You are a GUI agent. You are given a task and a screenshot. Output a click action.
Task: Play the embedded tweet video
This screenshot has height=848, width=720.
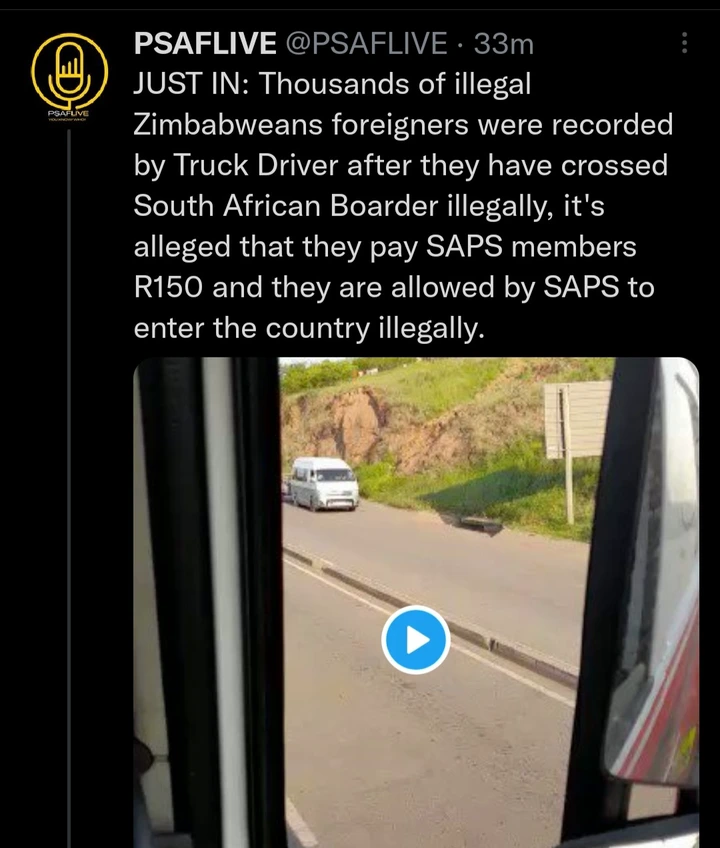point(415,639)
